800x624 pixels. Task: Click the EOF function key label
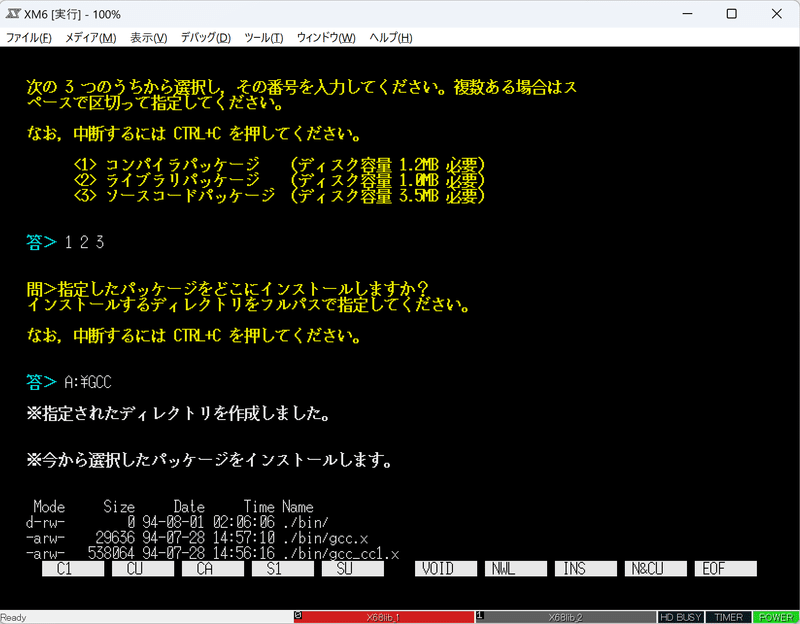pos(726,568)
